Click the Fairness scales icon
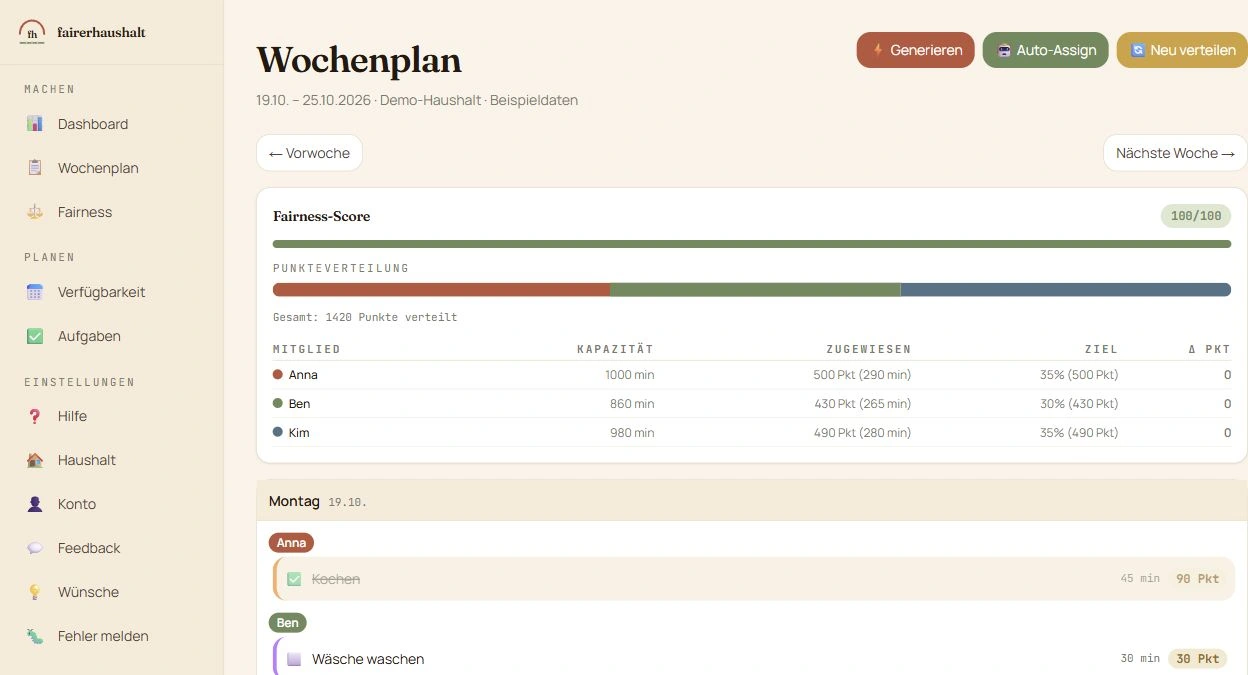The height and width of the screenshot is (675, 1248). point(35,212)
